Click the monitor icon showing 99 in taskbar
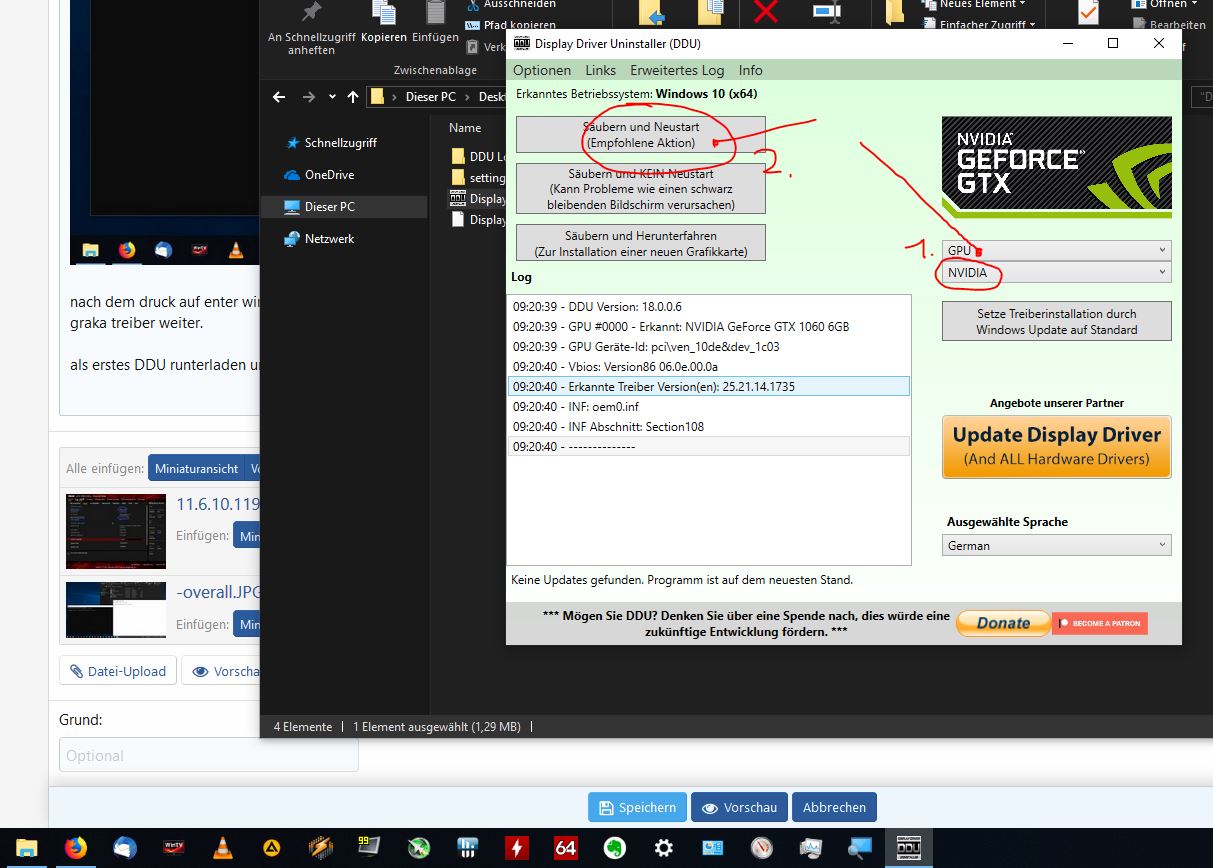1213x868 pixels. point(369,848)
